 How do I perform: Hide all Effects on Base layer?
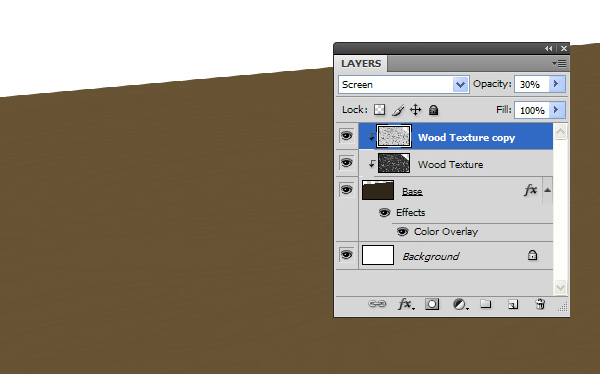[x=385, y=212]
